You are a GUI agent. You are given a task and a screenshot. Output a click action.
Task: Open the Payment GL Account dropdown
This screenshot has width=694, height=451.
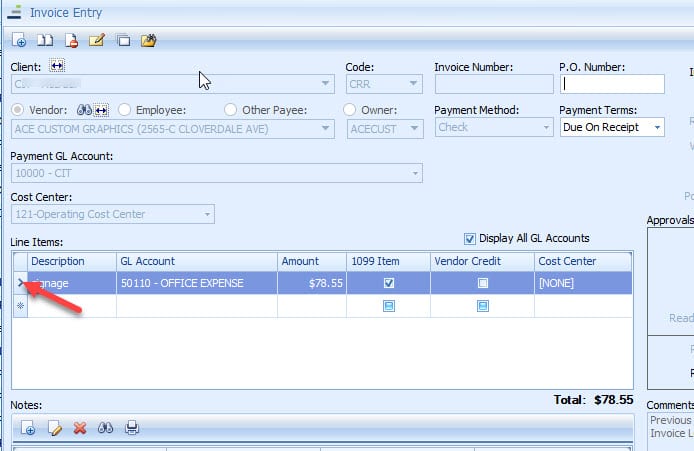coord(415,173)
